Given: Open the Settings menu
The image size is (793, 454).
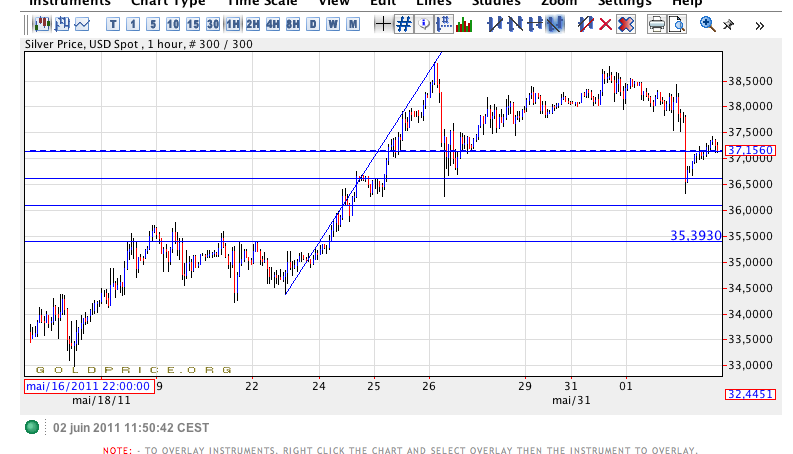Looking at the screenshot, I should (625, 3).
